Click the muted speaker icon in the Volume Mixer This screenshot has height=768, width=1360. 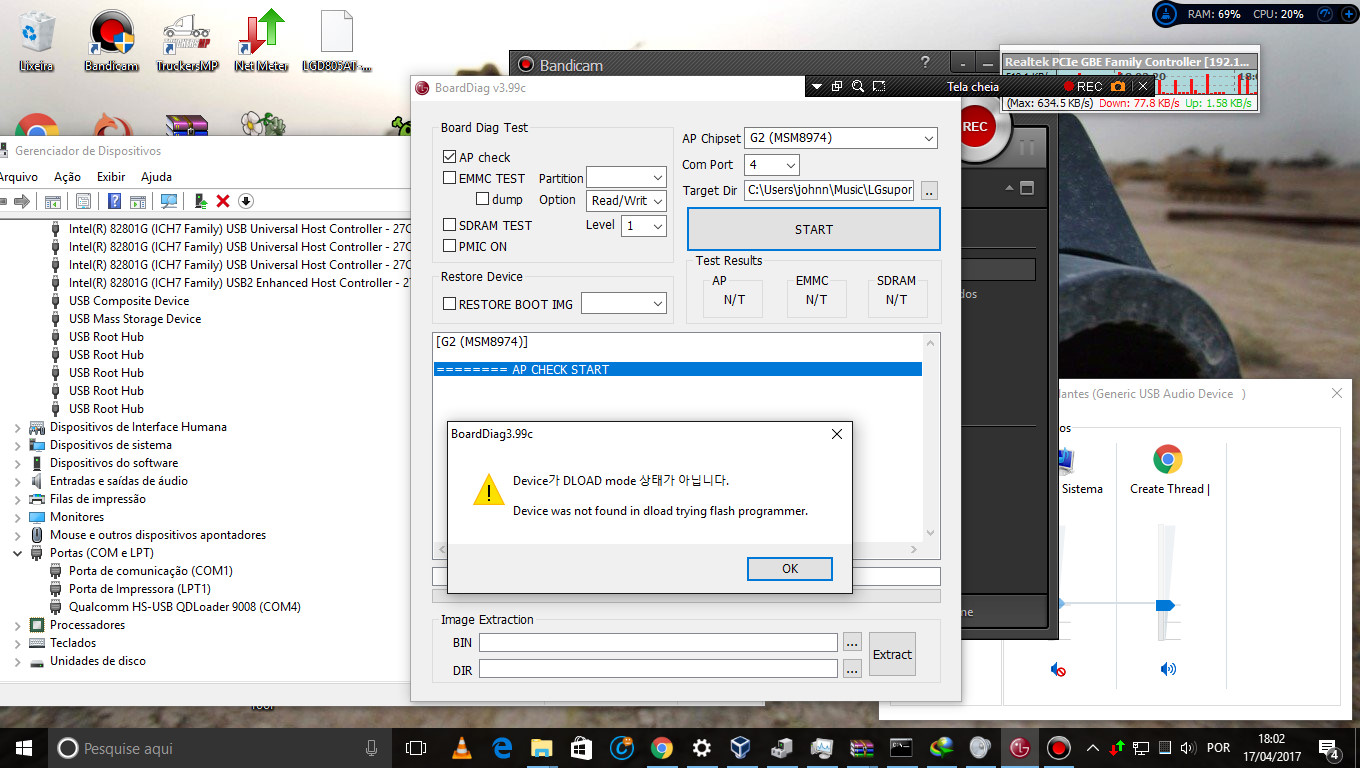[1059, 669]
